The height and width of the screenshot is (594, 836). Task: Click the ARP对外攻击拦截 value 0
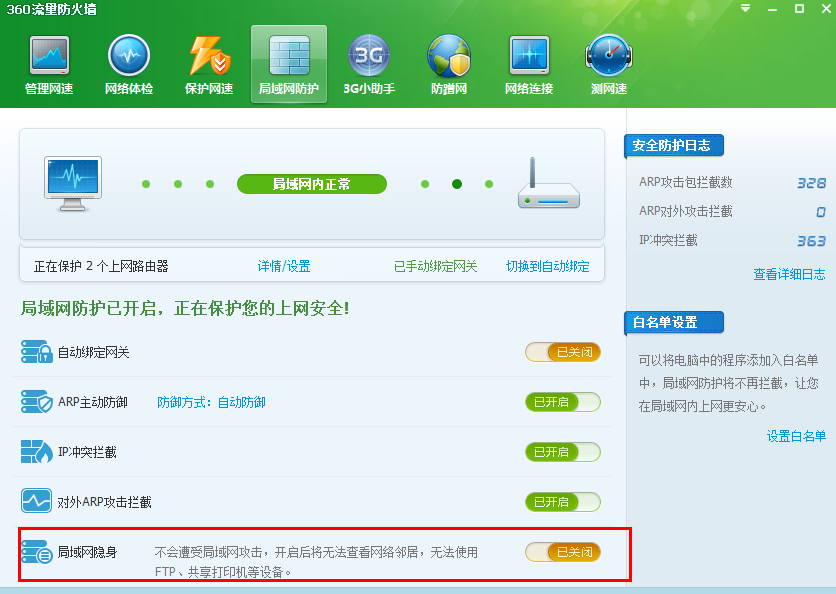tap(821, 212)
